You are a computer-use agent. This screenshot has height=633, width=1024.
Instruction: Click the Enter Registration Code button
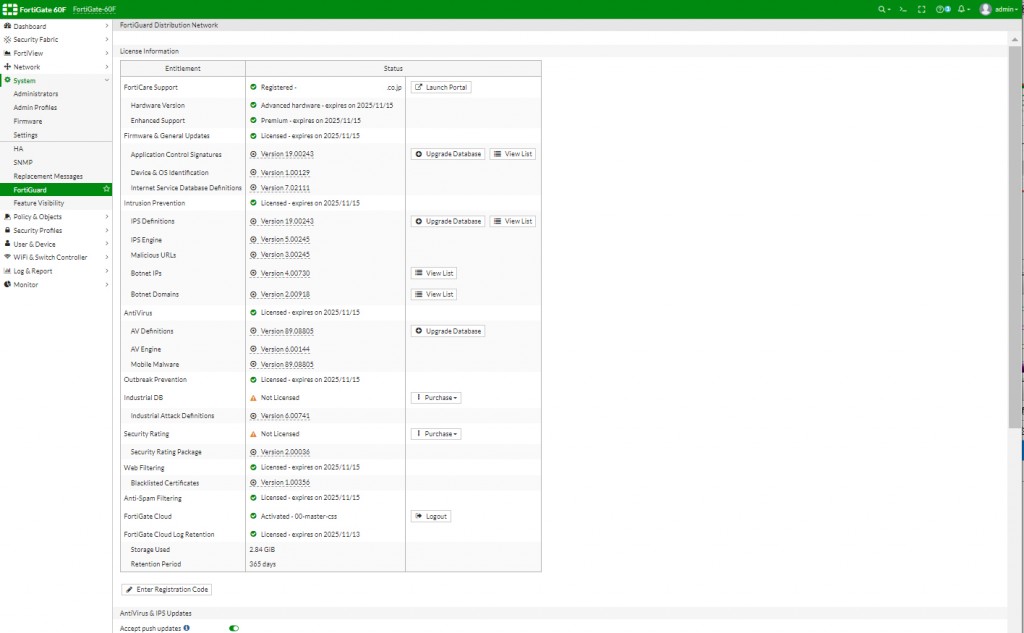(x=167, y=589)
